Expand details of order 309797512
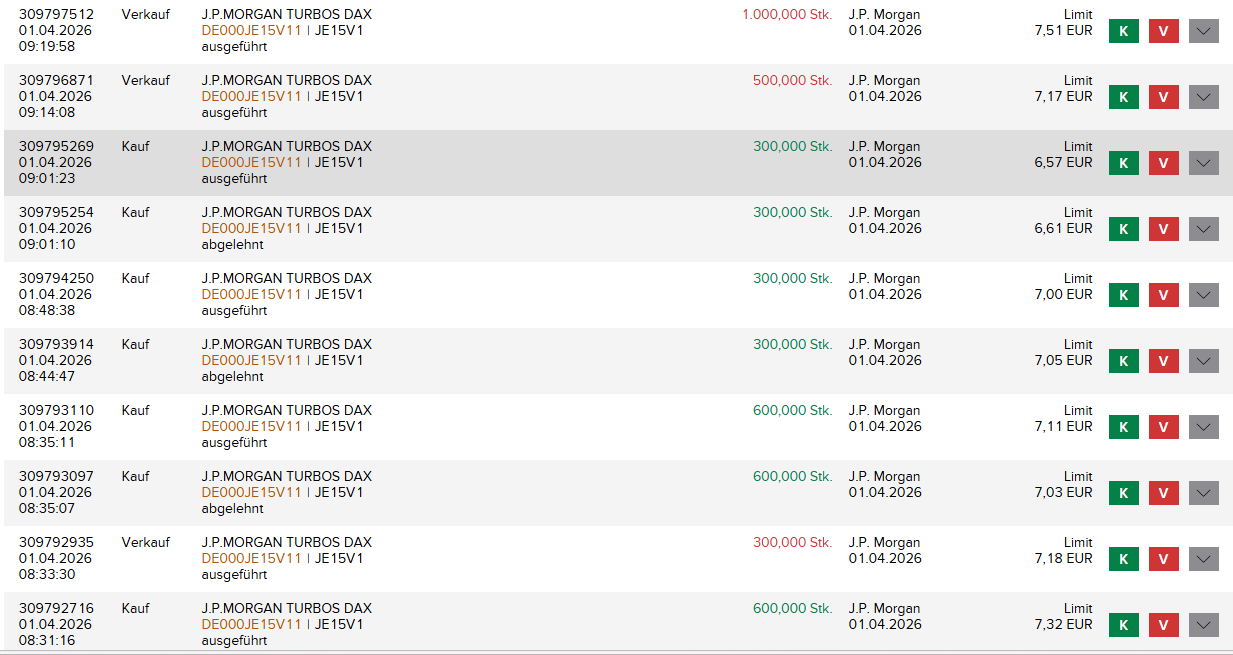 point(1203,31)
